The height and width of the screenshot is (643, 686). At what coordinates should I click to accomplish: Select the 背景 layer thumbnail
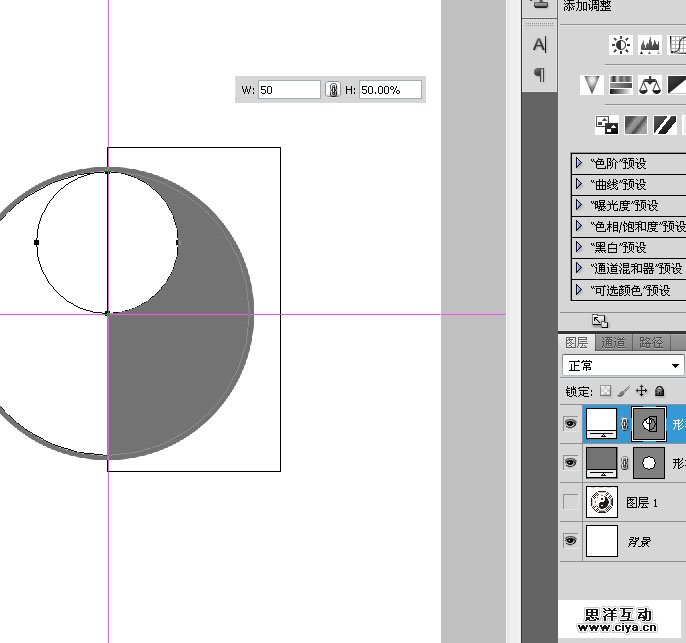(x=602, y=541)
